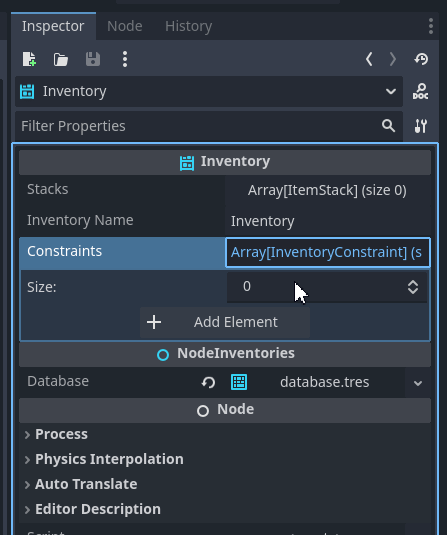Expand the Stacks Array[ItemStack] value
Screen dimensions: 447x535
click(x=328, y=190)
